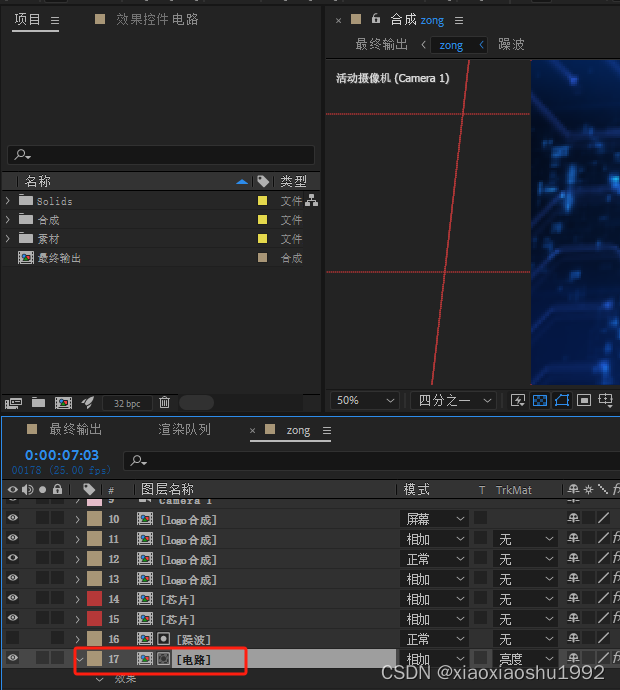Viewport: 620px width, 690px height.
Task: Toggle visibility of layer 12 logo合成
Action: click(13, 558)
